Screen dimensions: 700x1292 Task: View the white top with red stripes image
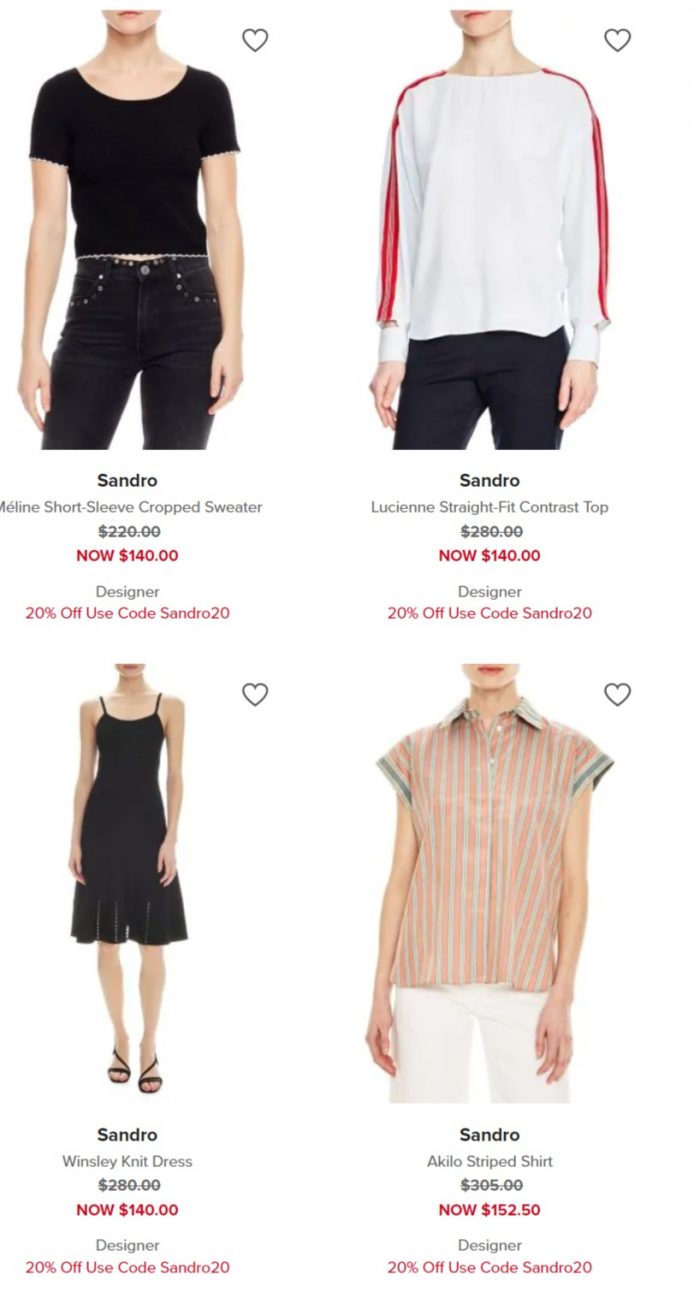(490, 229)
